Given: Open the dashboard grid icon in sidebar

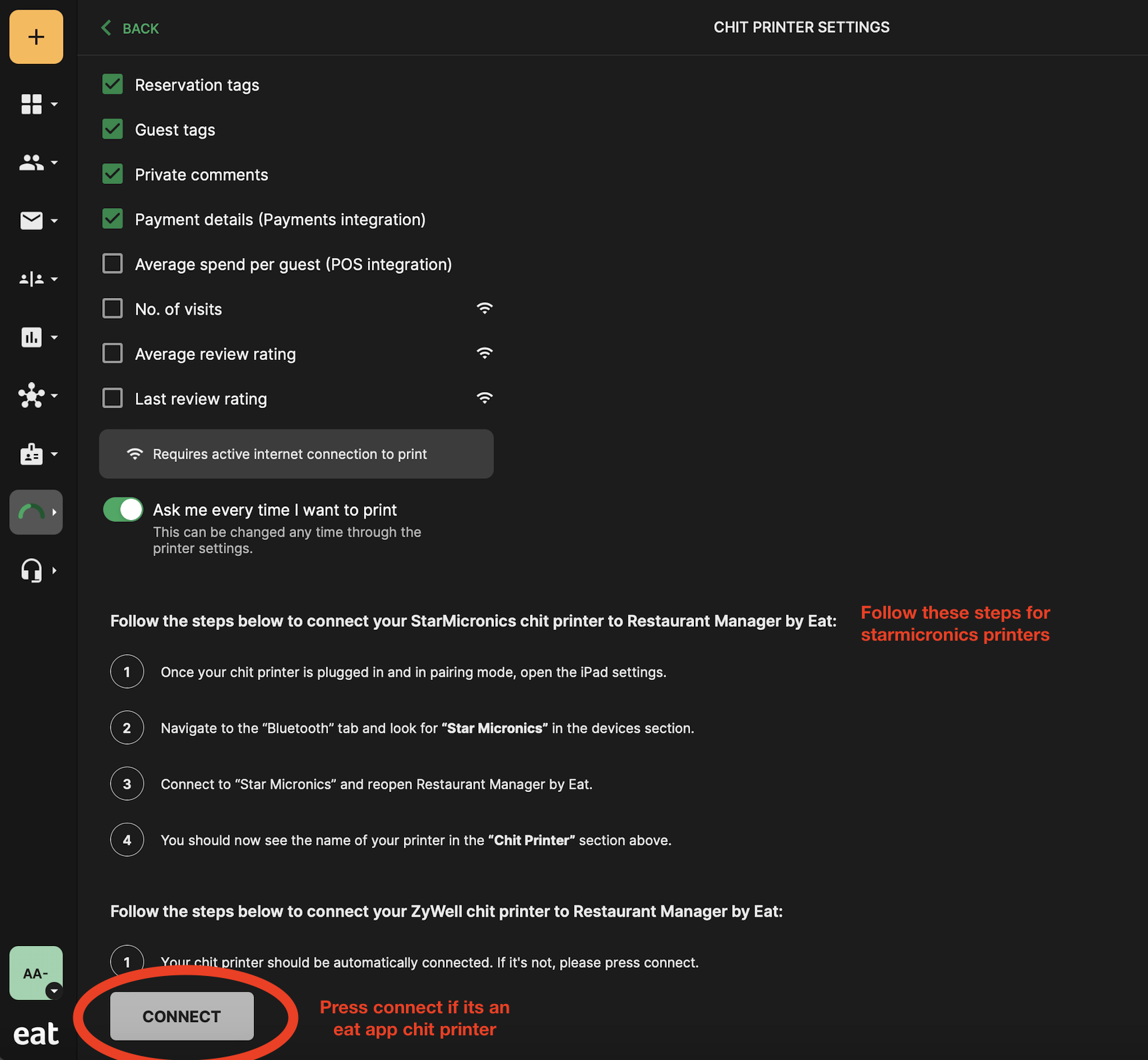Looking at the screenshot, I should tap(31, 104).
